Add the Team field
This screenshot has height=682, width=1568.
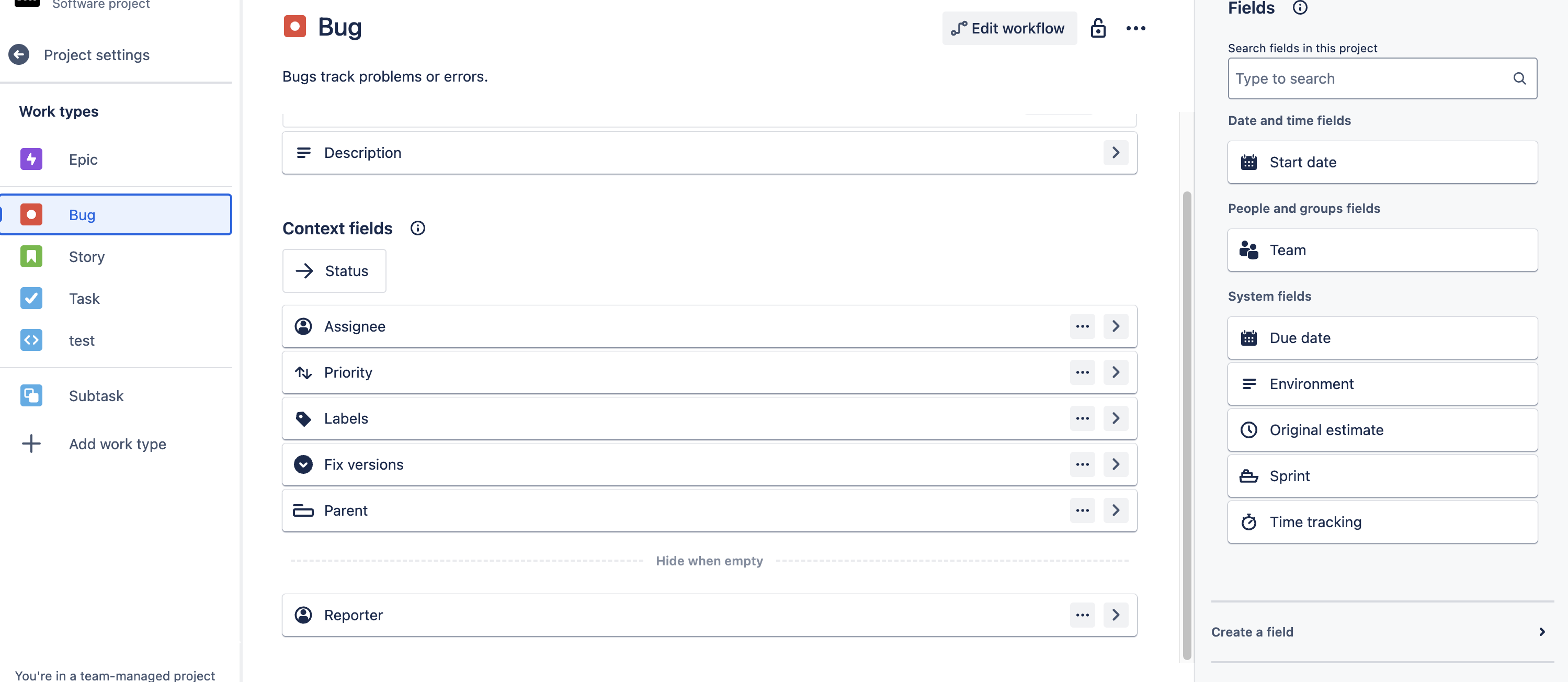coord(1382,249)
